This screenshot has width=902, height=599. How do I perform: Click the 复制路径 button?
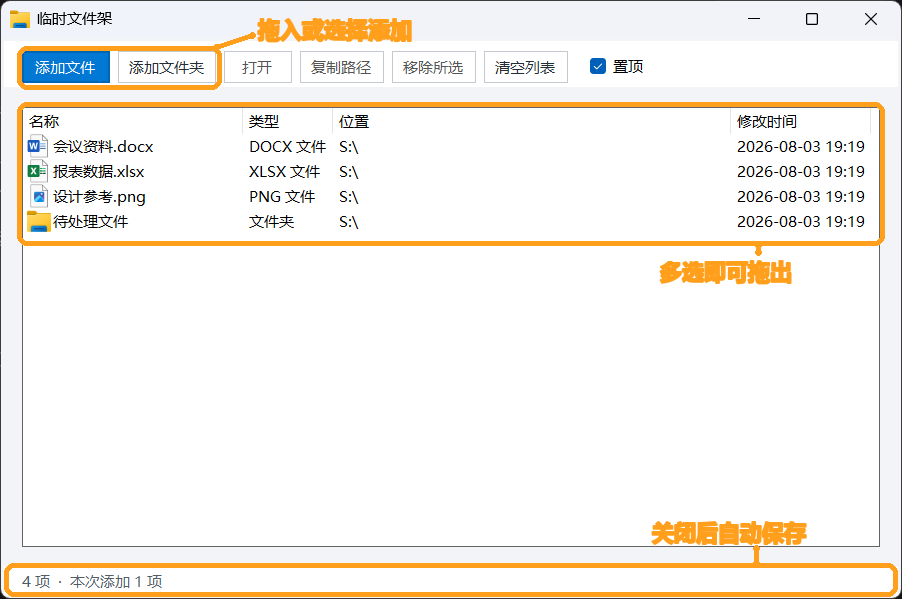(341, 67)
